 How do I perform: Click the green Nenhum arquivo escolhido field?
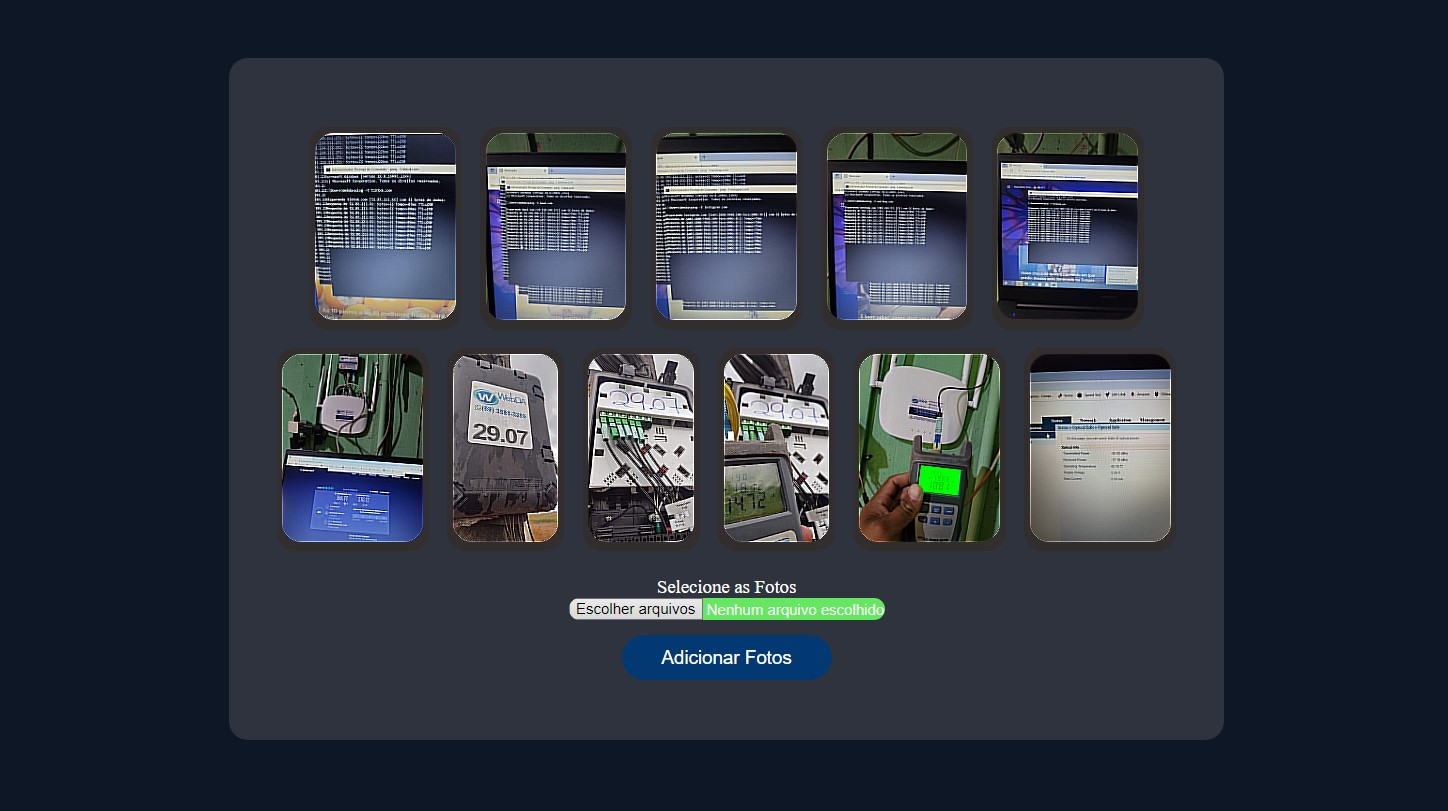pyautogui.click(x=794, y=609)
